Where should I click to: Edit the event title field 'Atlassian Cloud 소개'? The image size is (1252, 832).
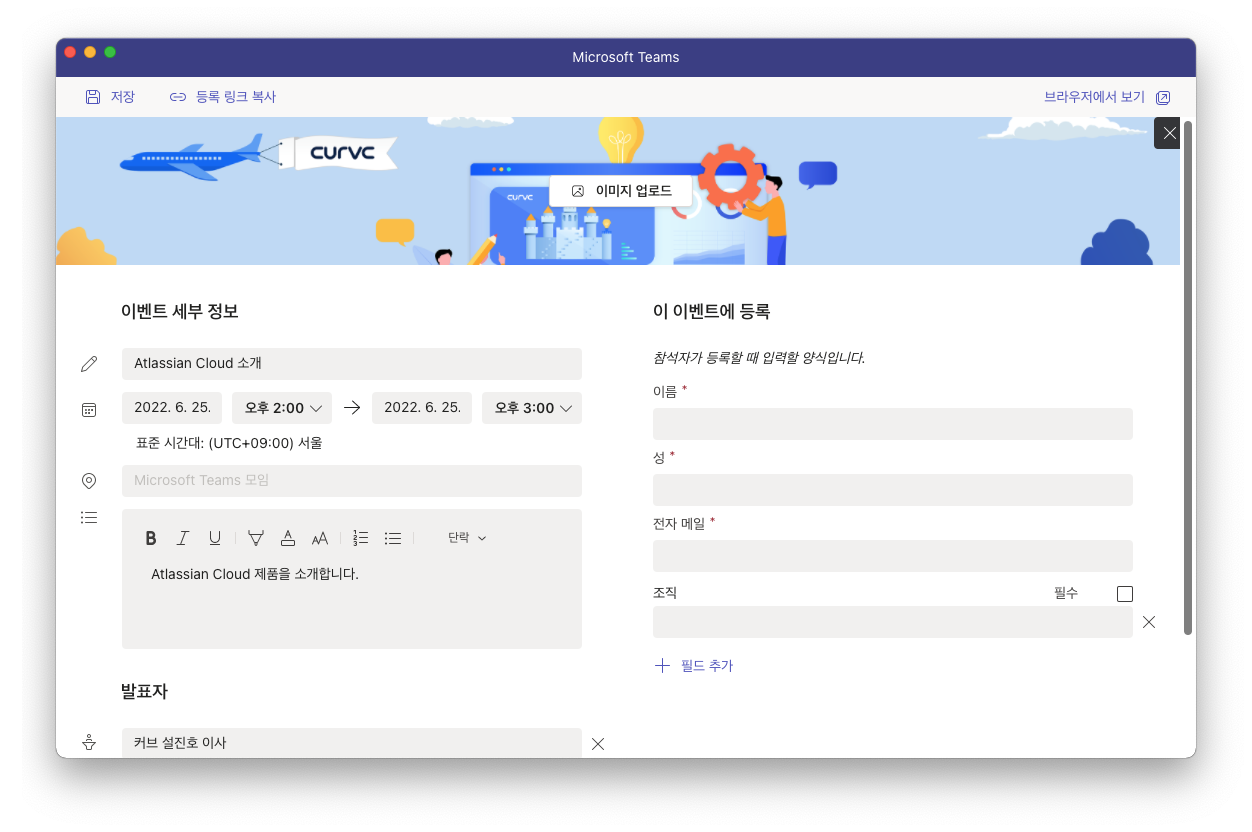(352, 364)
